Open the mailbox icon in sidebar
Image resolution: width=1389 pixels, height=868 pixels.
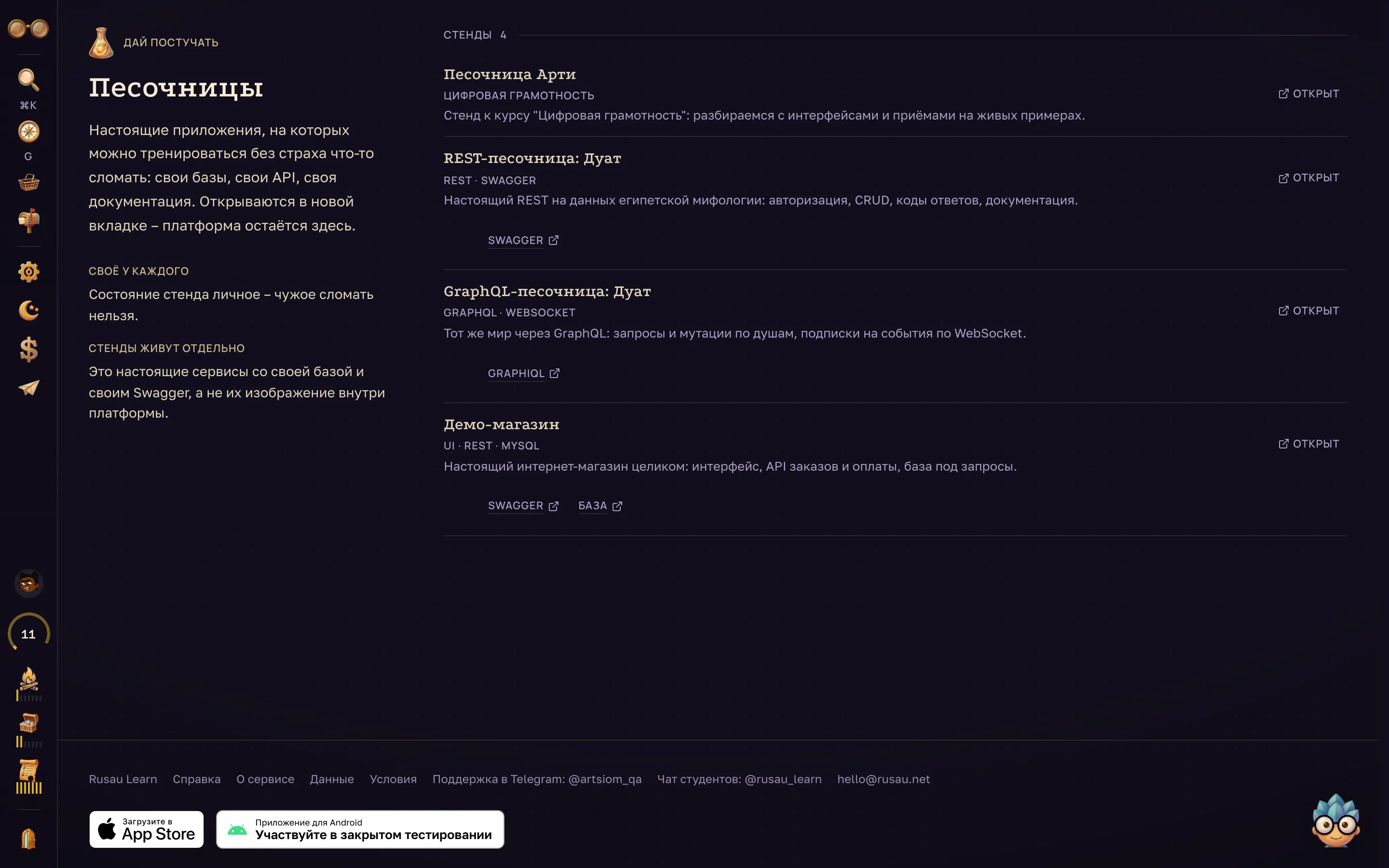coord(28,220)
